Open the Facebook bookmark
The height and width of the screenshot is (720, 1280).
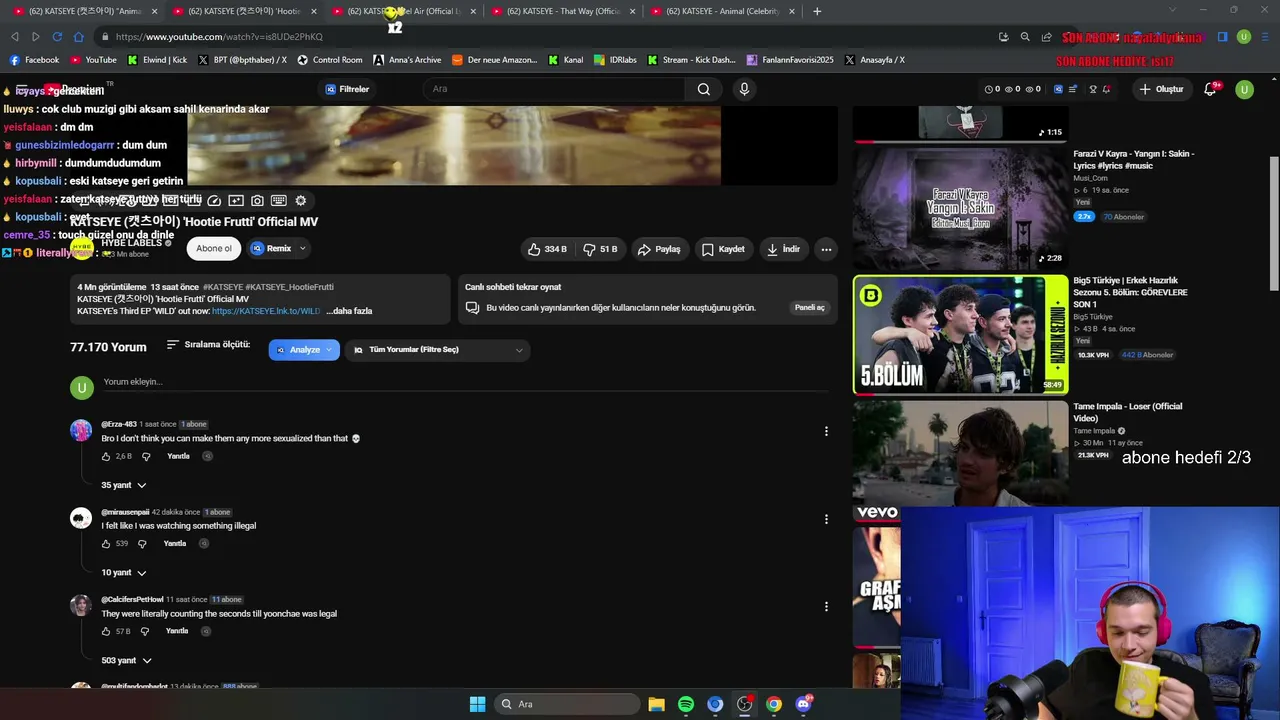coord(33,60)
